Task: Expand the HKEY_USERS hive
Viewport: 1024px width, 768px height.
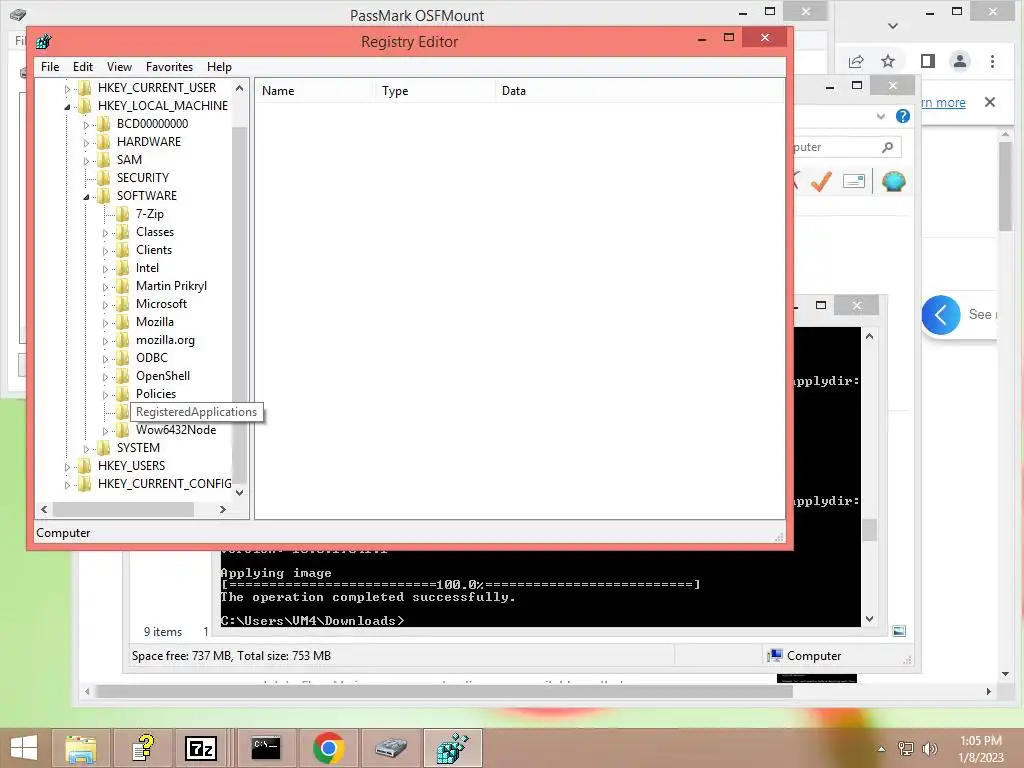Action: tap(67, 466)
